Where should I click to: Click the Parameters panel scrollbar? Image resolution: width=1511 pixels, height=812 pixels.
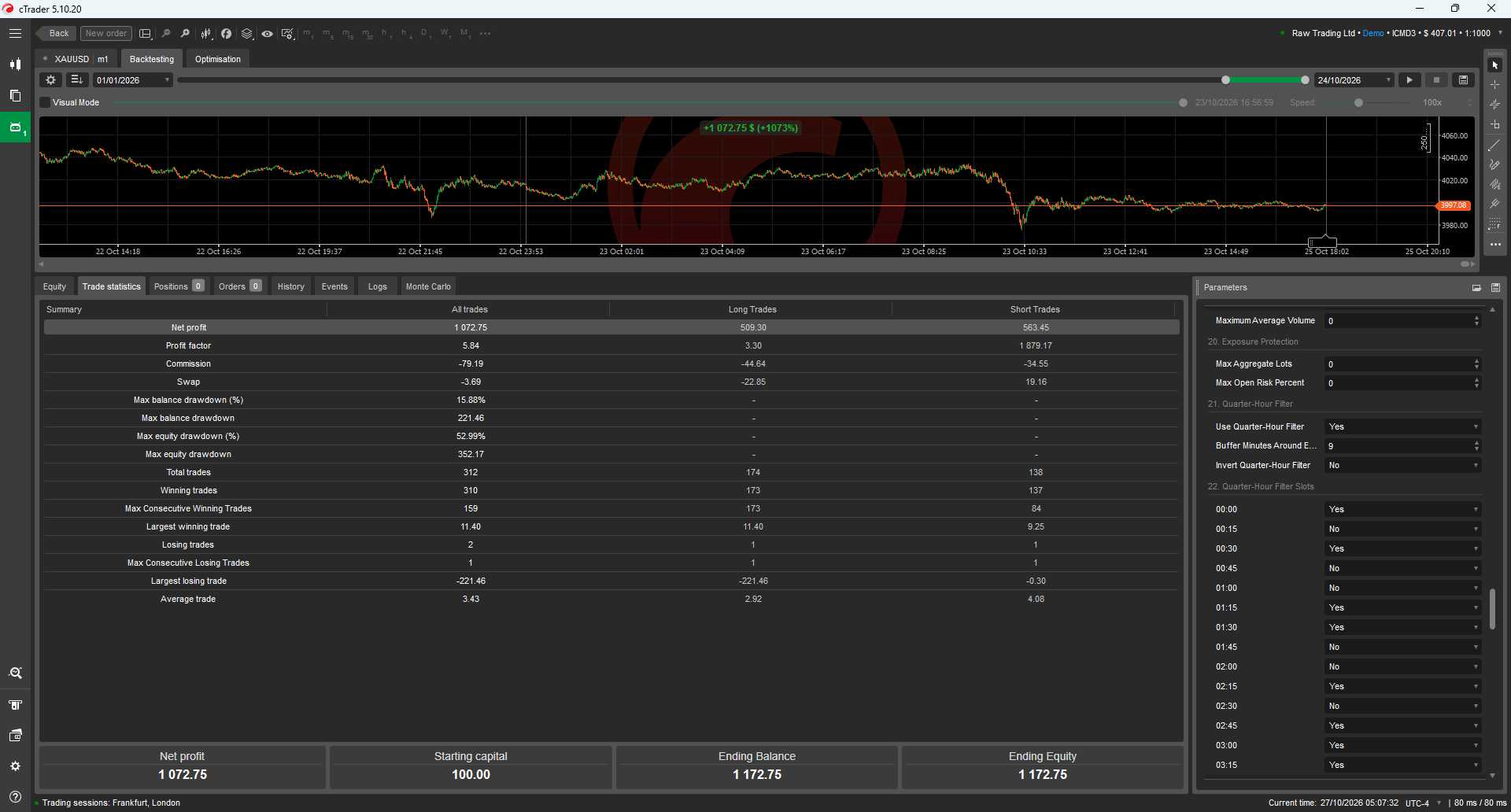[x=1492, y=608]
